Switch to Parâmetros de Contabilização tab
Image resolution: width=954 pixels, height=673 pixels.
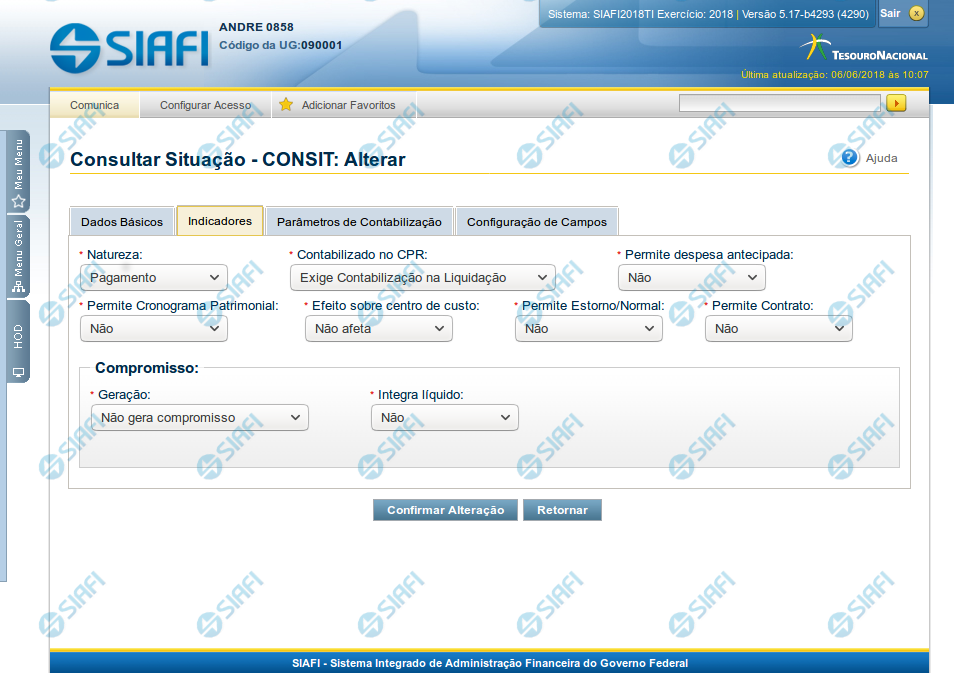click(x=359, y=222)
